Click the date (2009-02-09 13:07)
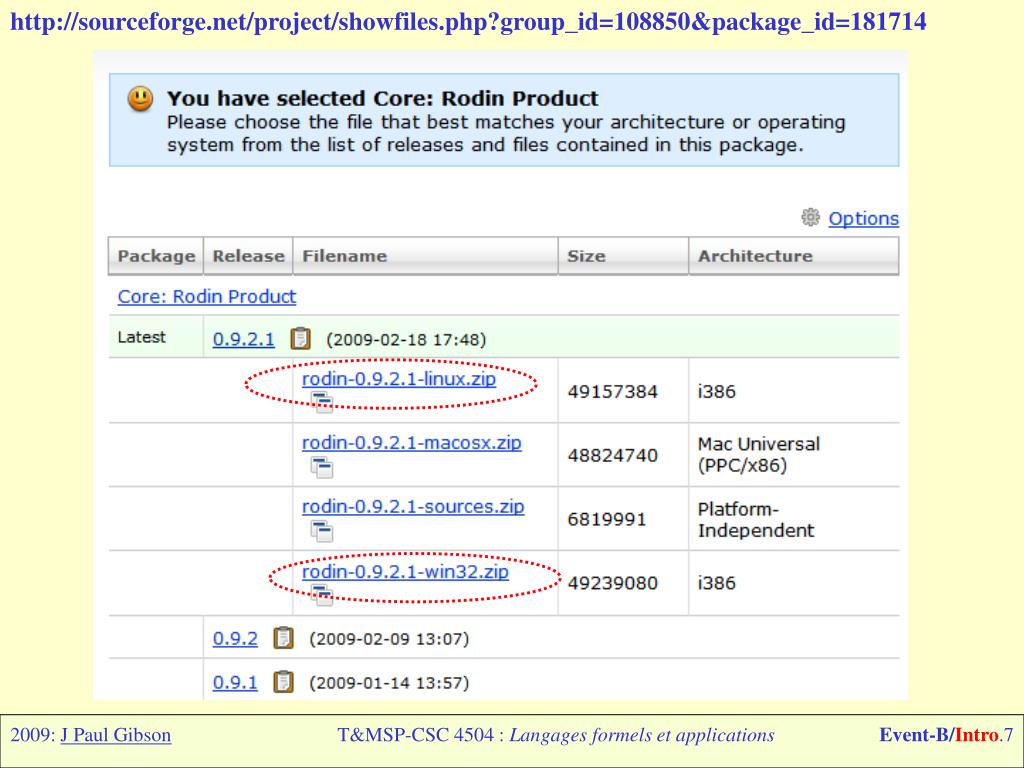Viewport: 1024px width, 768px height. coord(389,639)
